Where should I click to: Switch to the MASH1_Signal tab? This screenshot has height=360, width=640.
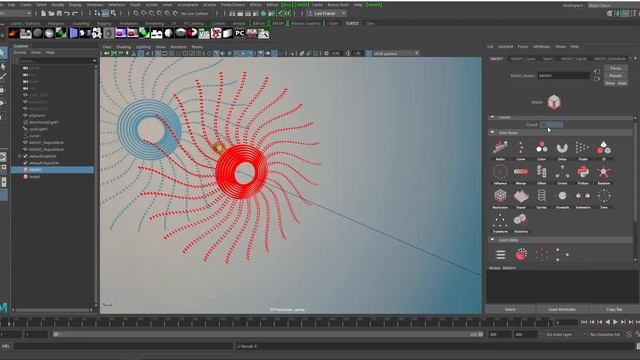(x=573, y=59)
